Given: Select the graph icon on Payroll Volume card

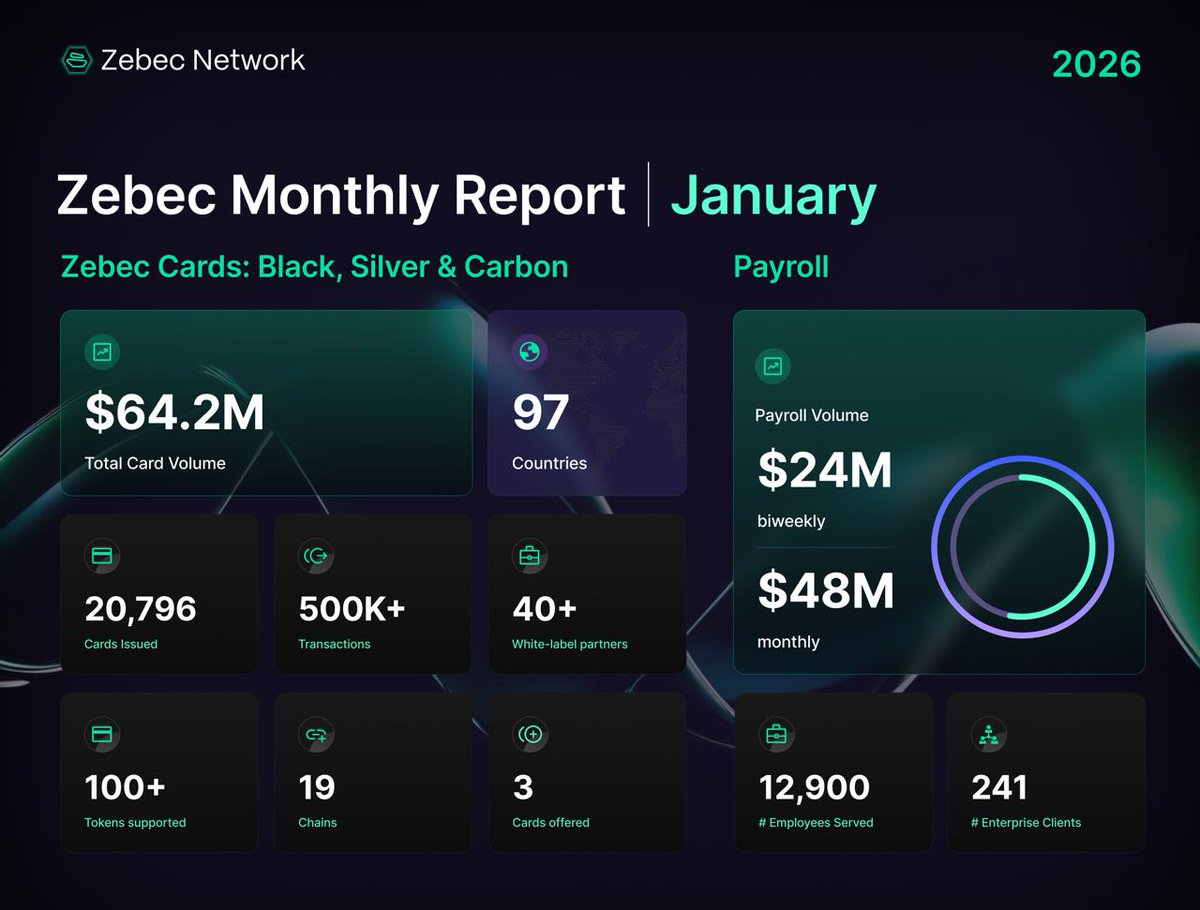Looking at the screenshot, I should click(772, 366).
